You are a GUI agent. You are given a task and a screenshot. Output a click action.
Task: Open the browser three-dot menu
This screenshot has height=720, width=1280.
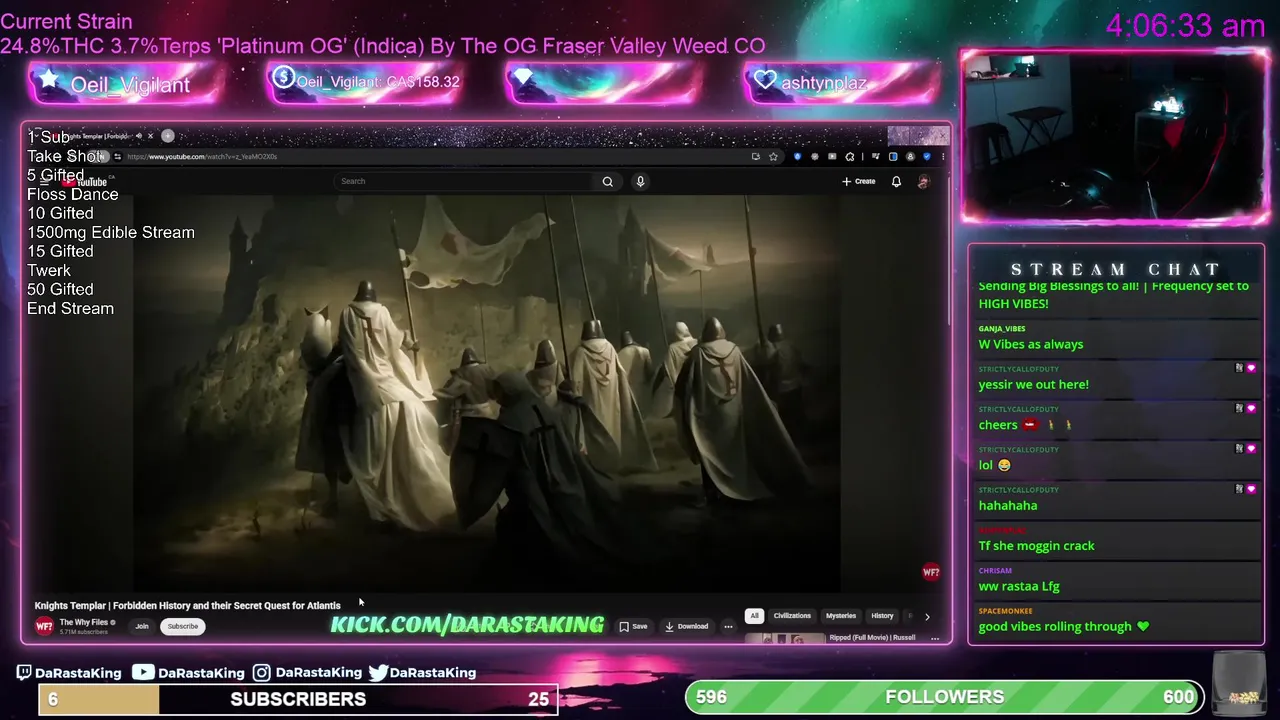click(x=942, y=156)
